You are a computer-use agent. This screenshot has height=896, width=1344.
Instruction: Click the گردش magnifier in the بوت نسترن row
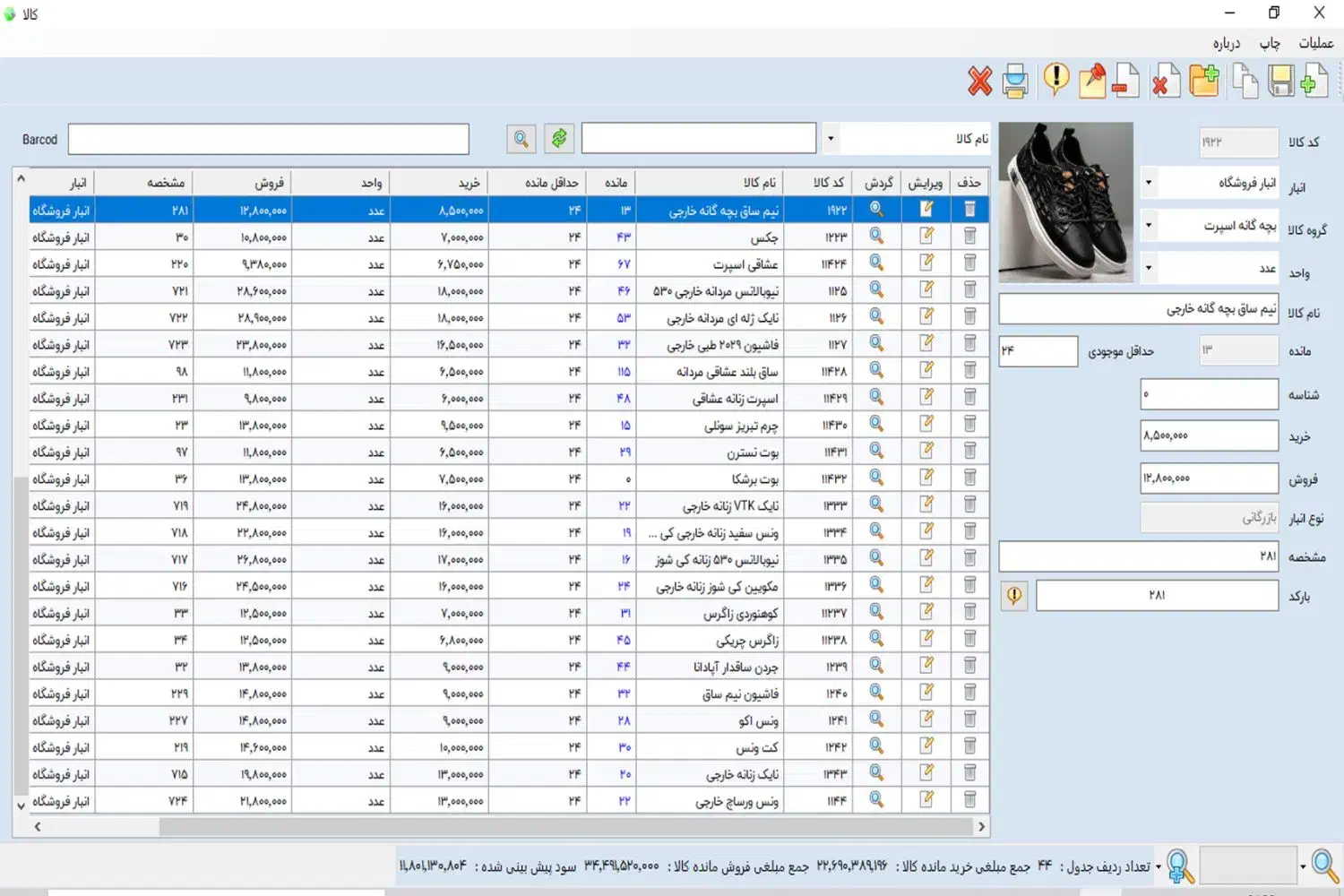coord(876,451)
